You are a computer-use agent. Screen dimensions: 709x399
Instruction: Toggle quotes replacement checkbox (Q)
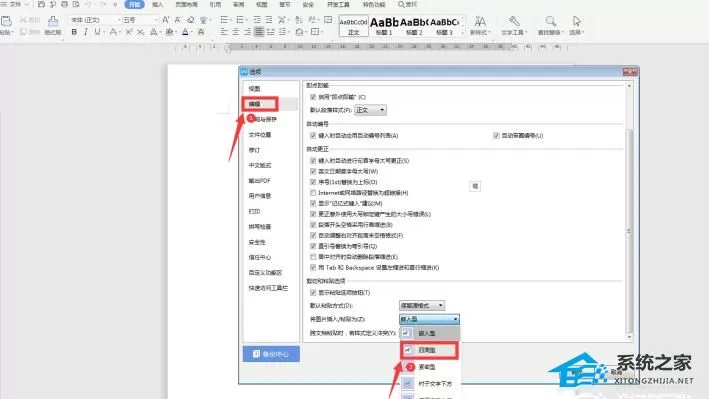pyautogui.click(x=313, y=246)
